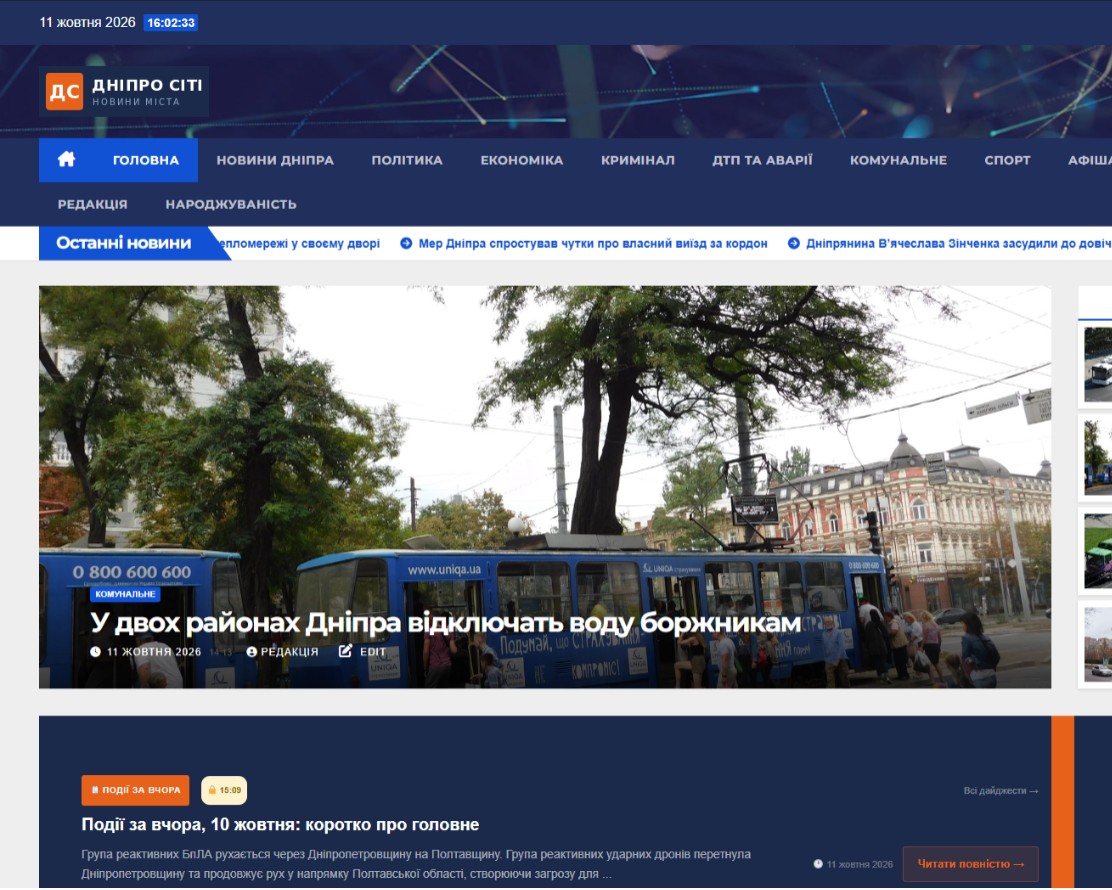
Task: Open article У двох районах Дніпра відключать воду
Action: click(445, 623)
